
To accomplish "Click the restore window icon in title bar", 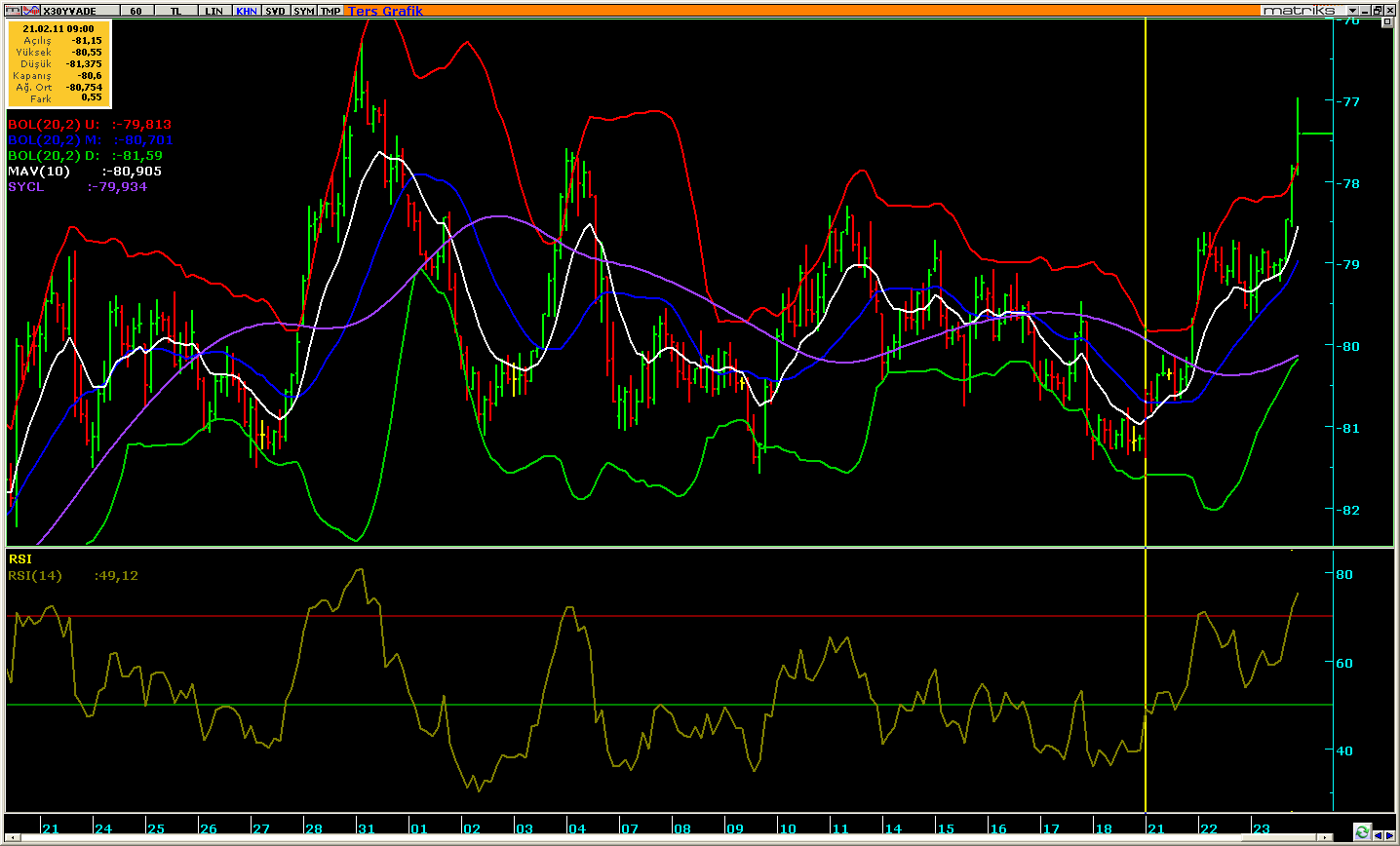I will click(1377, 10).
